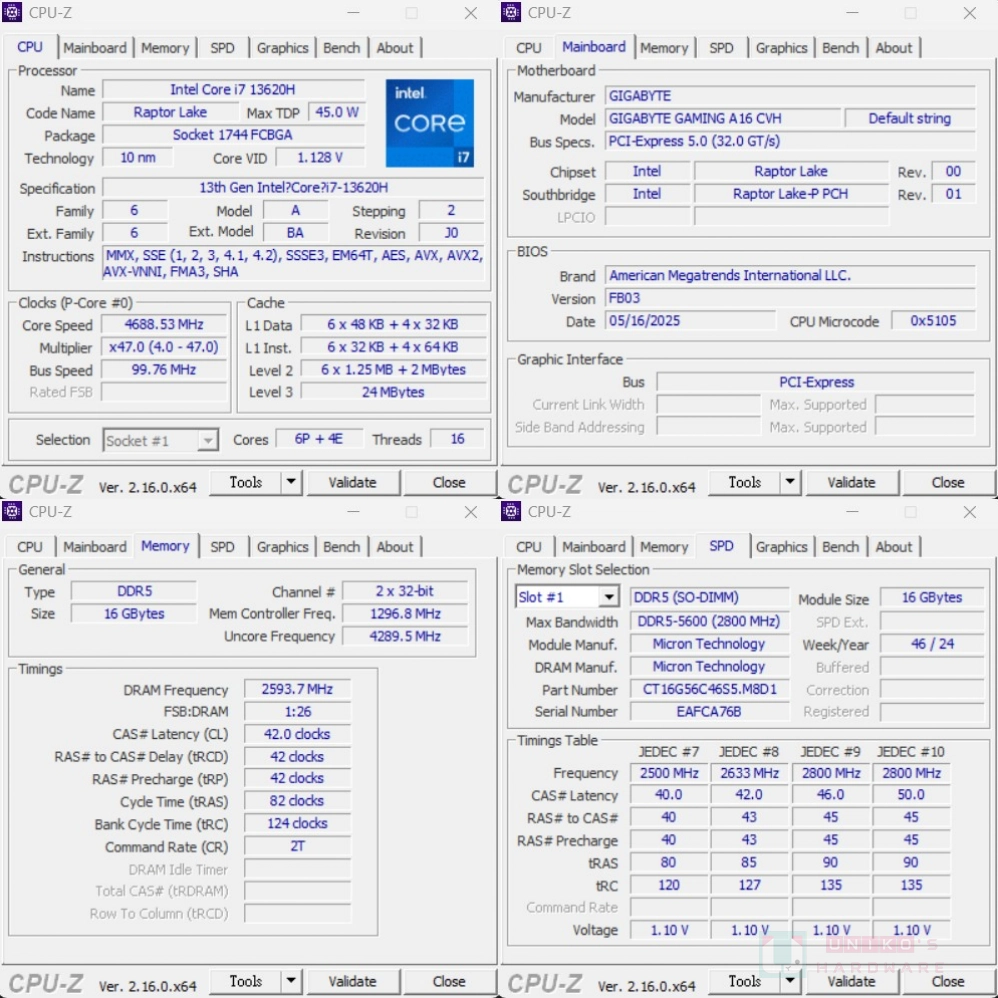The image size is (998, 998).
Task: Click the CPU-Z title icon in the Mainboard-tab window
Action: click(510, 12)
